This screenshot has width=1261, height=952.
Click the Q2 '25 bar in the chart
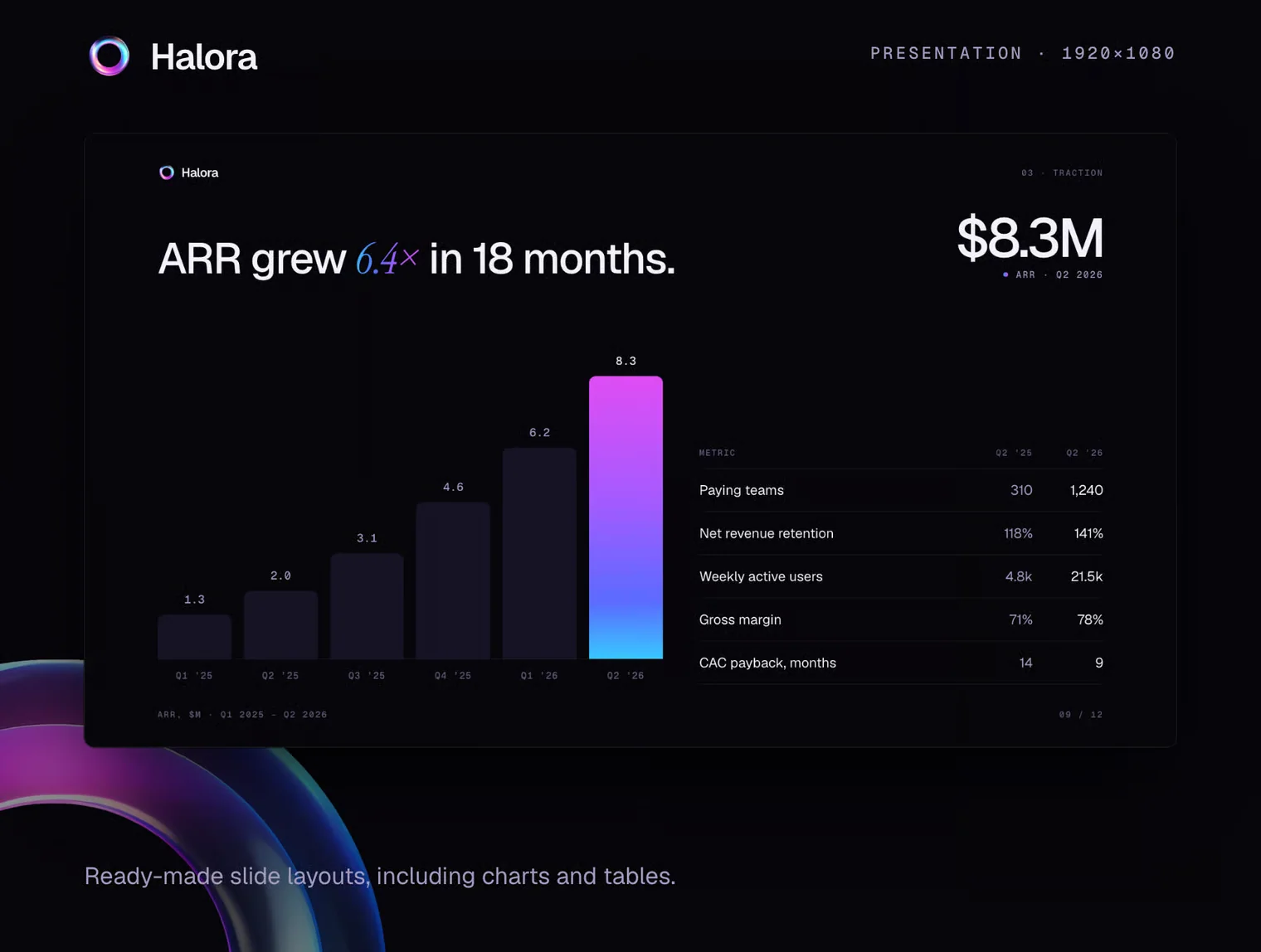[280, 624]
